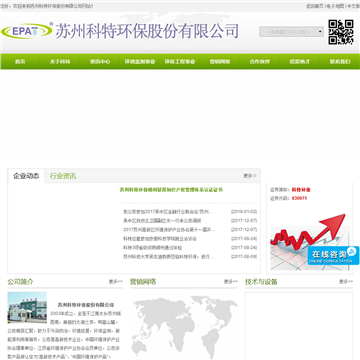Click the grey world map image

pyautogui.click(x=184, y=327)
